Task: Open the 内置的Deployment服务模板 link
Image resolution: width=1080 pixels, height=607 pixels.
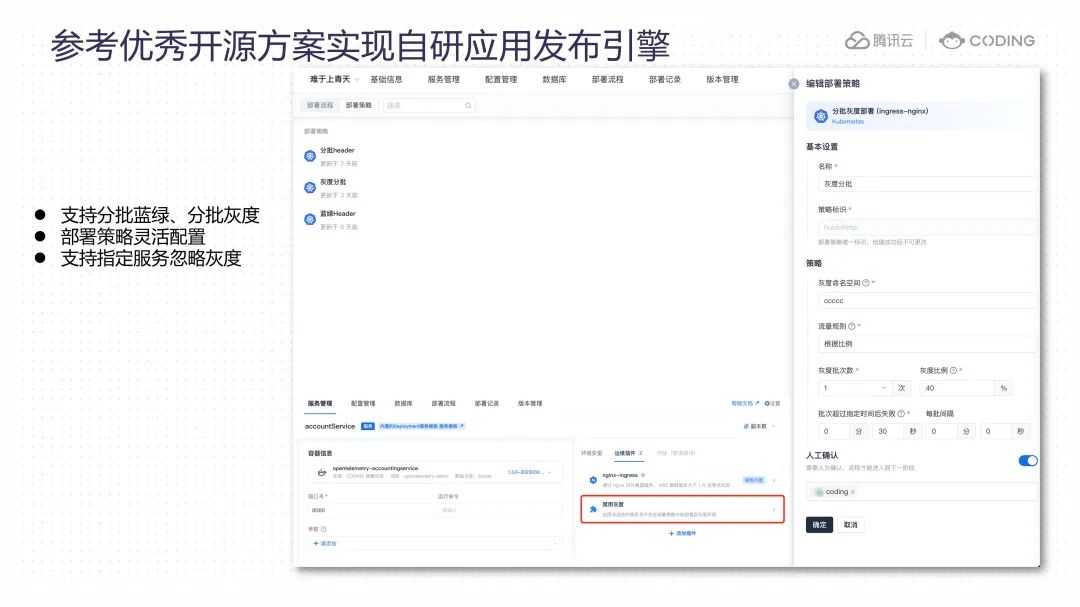Action: click(x=422, y=426)
